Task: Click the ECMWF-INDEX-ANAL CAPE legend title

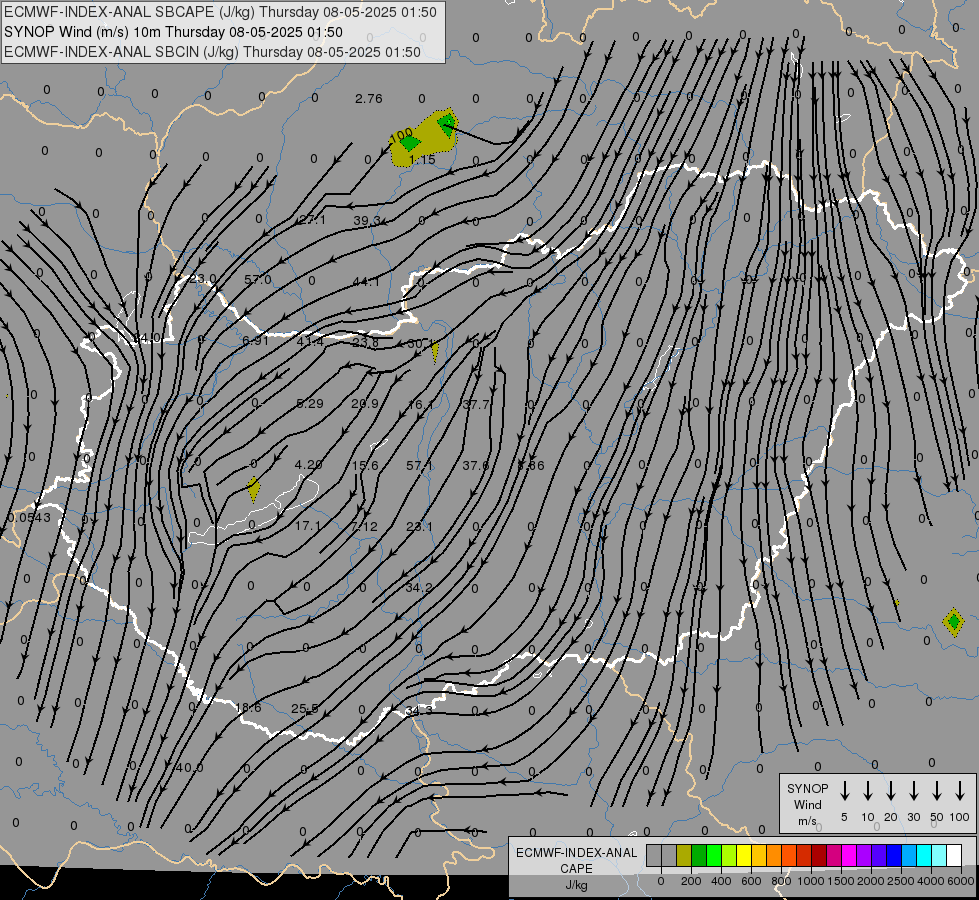Action: (x=576, y=860)
